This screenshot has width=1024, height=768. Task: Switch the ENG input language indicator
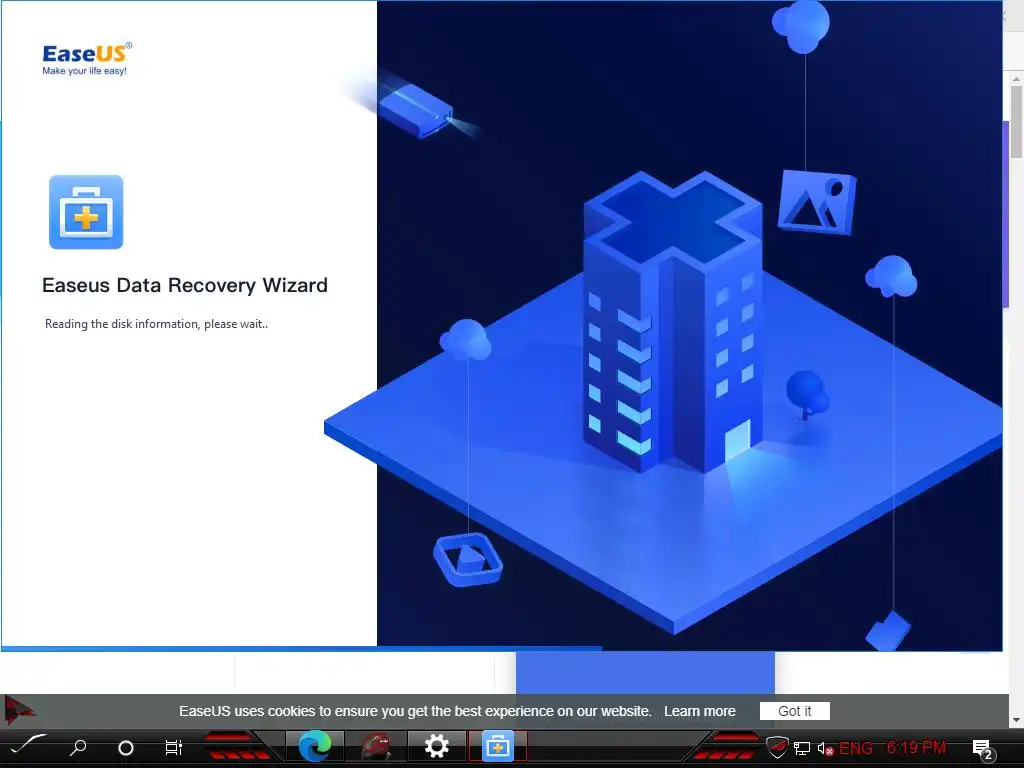tap(856, 748)
